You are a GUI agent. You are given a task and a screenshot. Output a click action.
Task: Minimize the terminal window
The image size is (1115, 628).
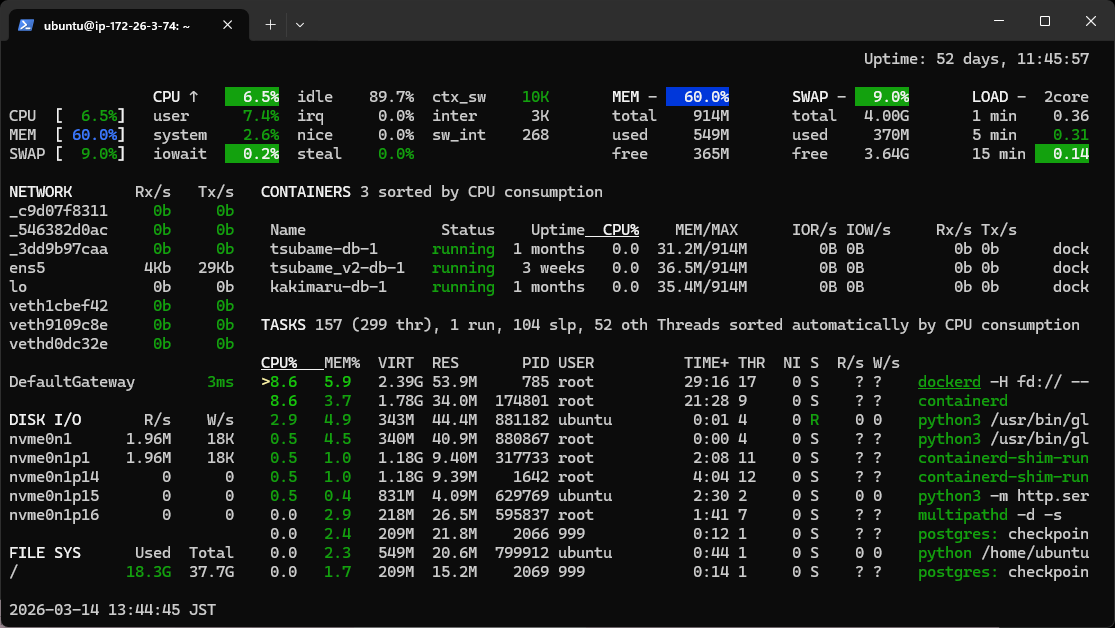(x=998, y=21)
